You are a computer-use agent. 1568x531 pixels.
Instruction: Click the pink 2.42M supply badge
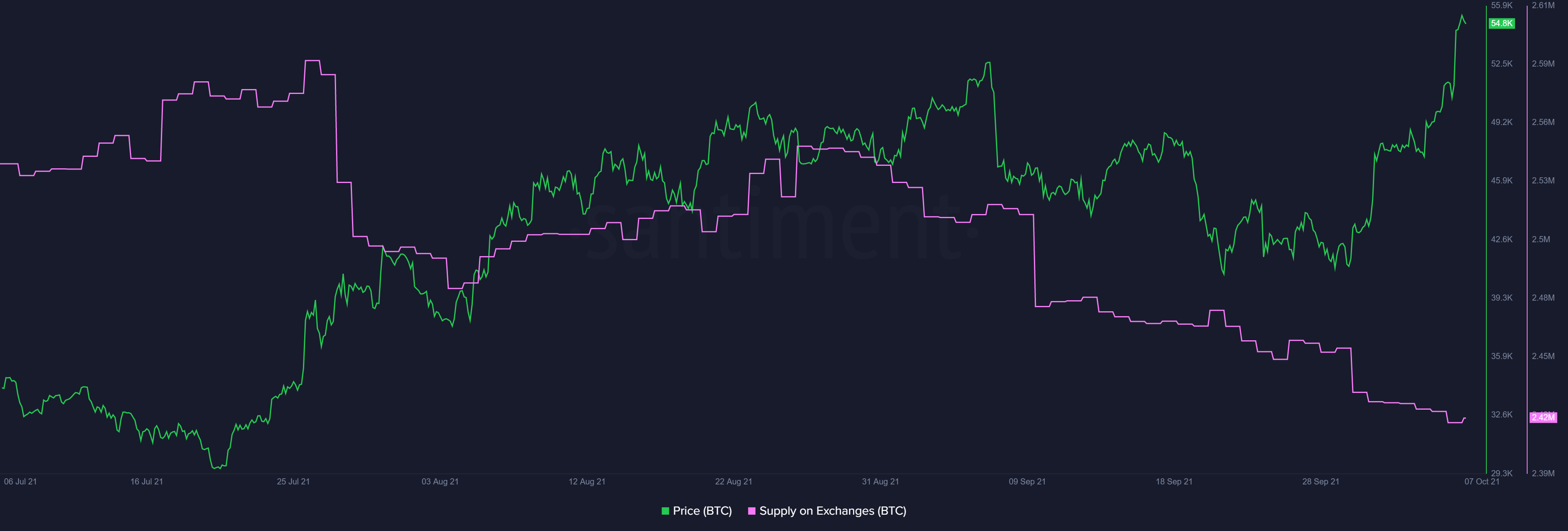tap(1543, 417)
